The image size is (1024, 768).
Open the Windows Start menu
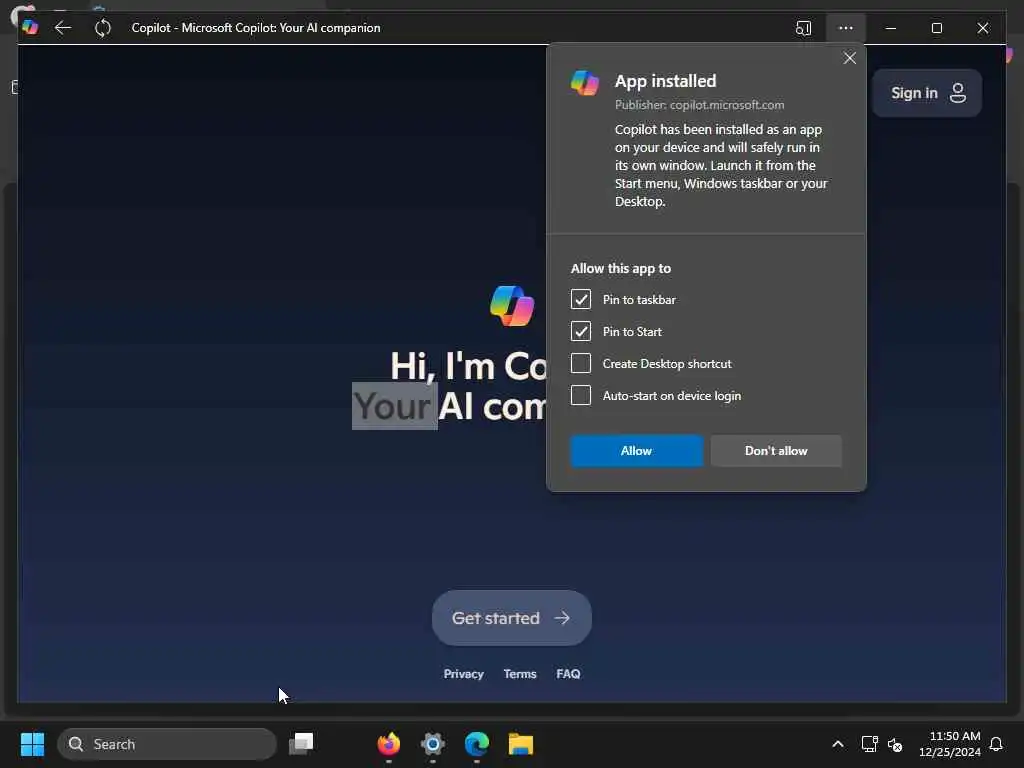point(32,744)
